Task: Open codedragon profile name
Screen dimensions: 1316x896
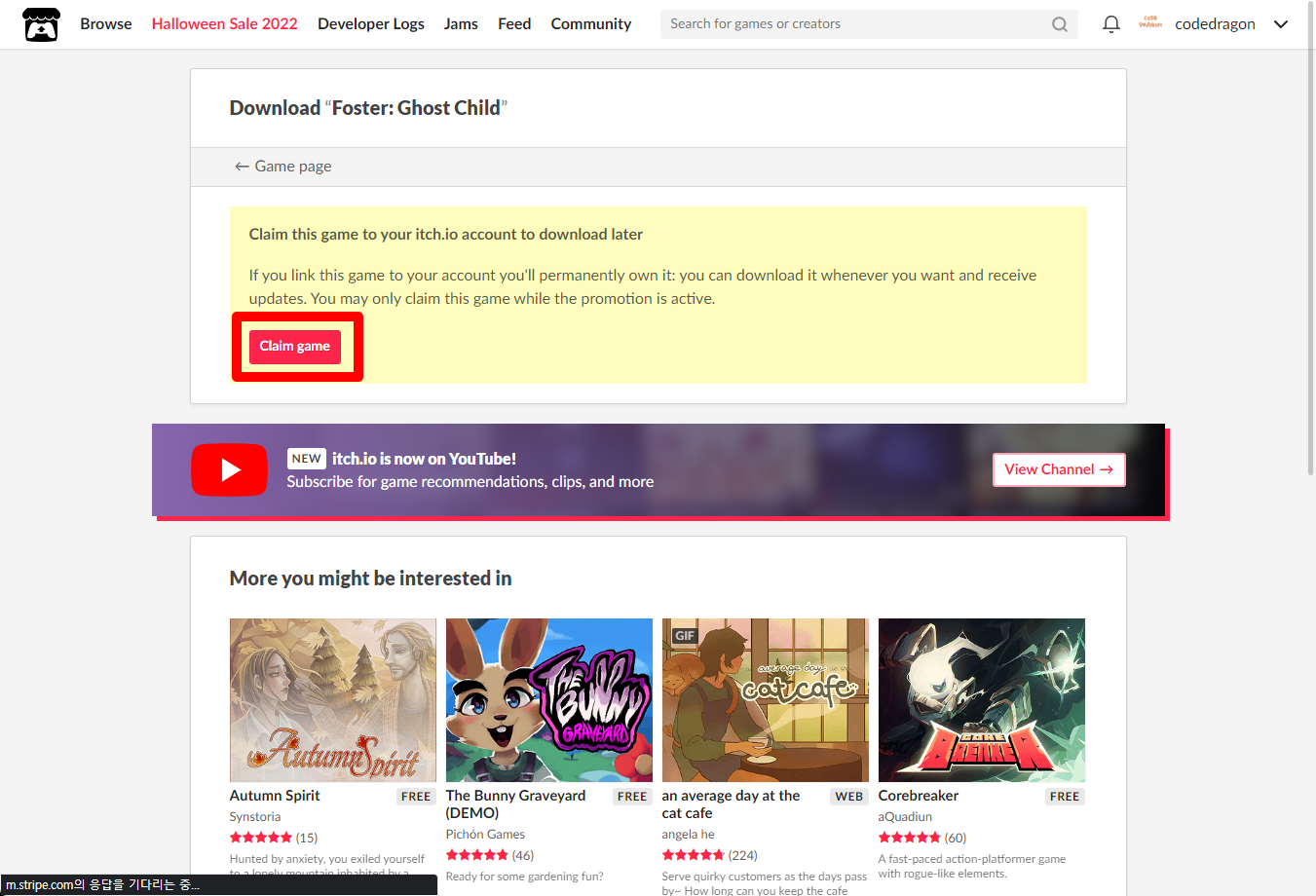Action: (x=1215, y=24)
